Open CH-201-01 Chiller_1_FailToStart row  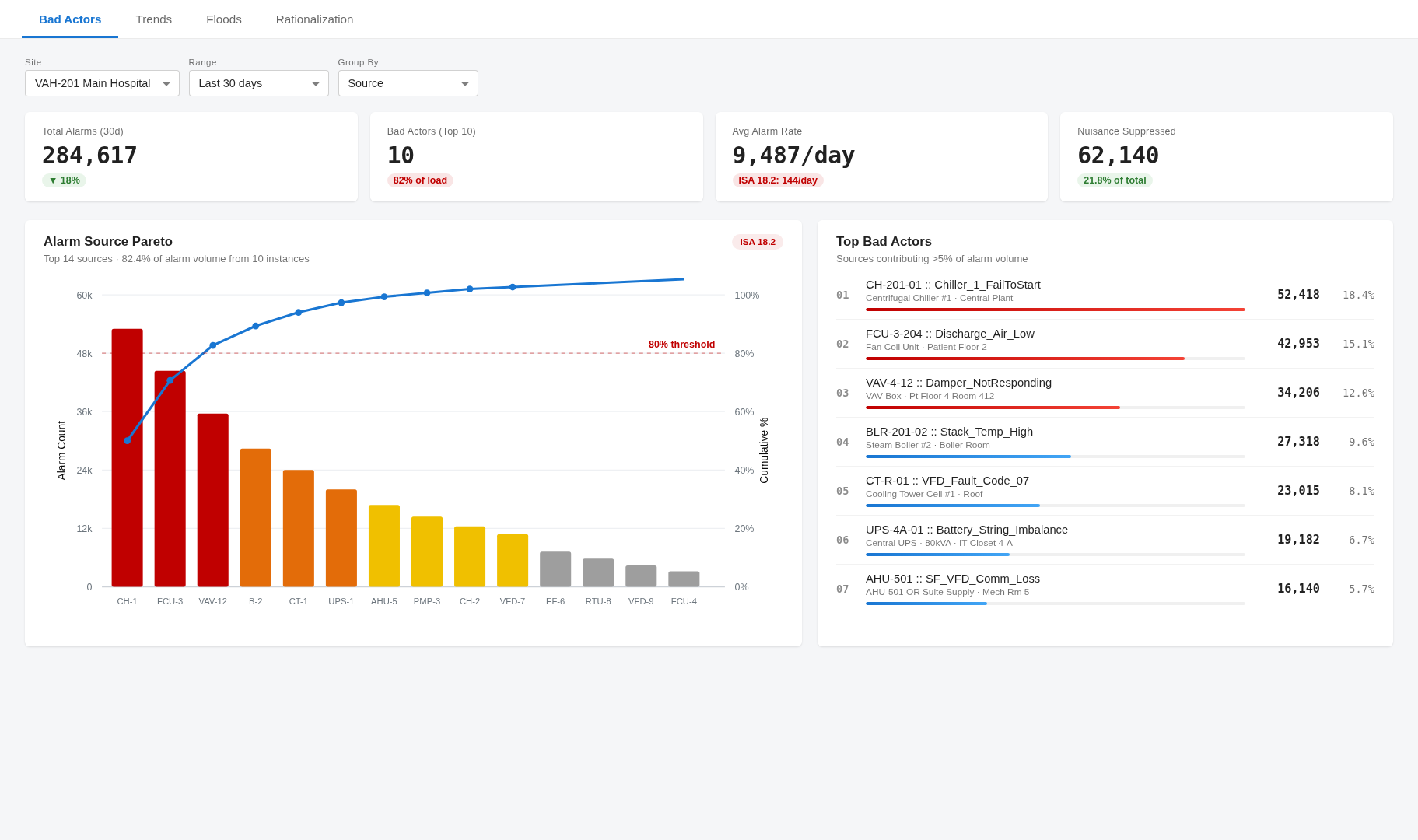pos(1105,295)
